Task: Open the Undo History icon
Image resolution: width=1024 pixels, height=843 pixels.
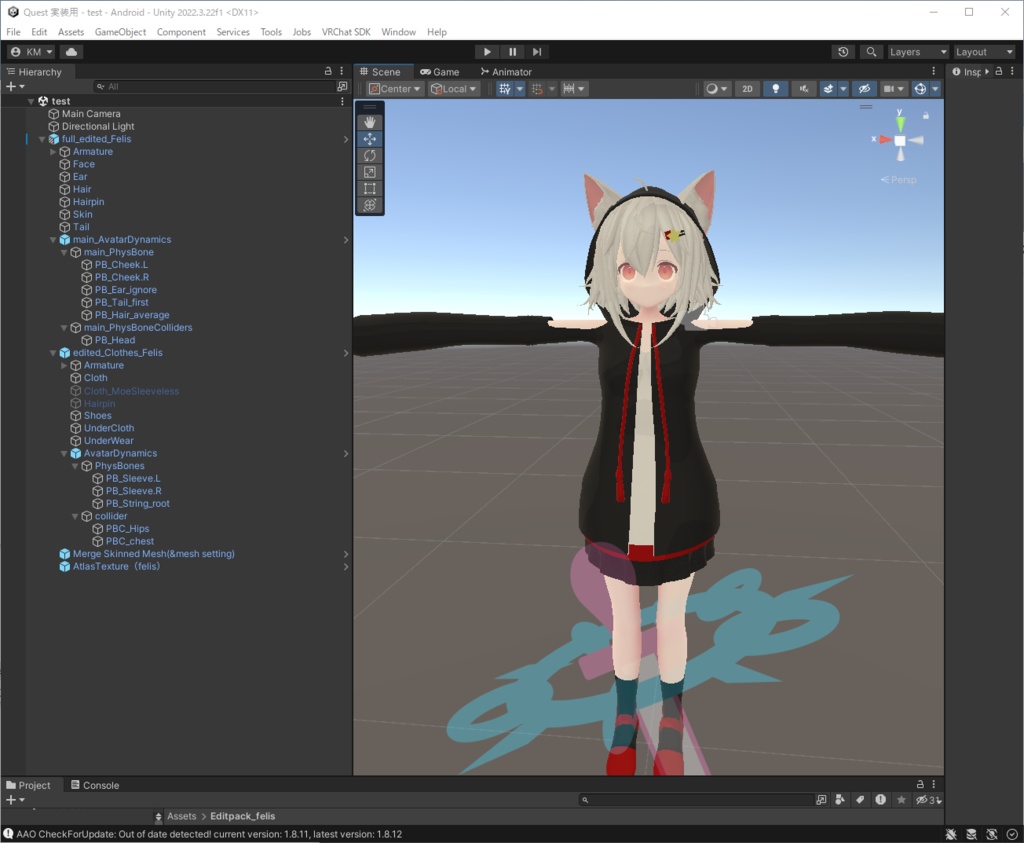Action: click(843, 52)
